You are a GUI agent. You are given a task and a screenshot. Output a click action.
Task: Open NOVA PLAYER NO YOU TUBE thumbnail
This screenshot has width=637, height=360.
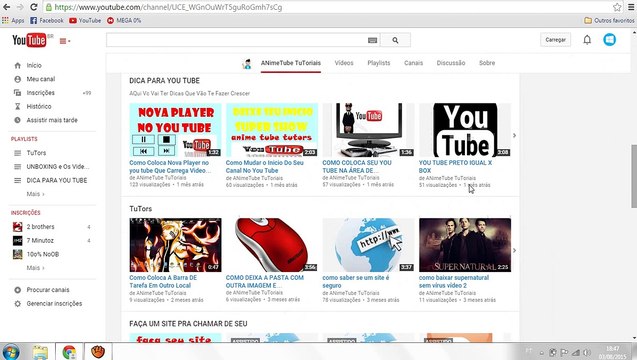tap(176, 130)
